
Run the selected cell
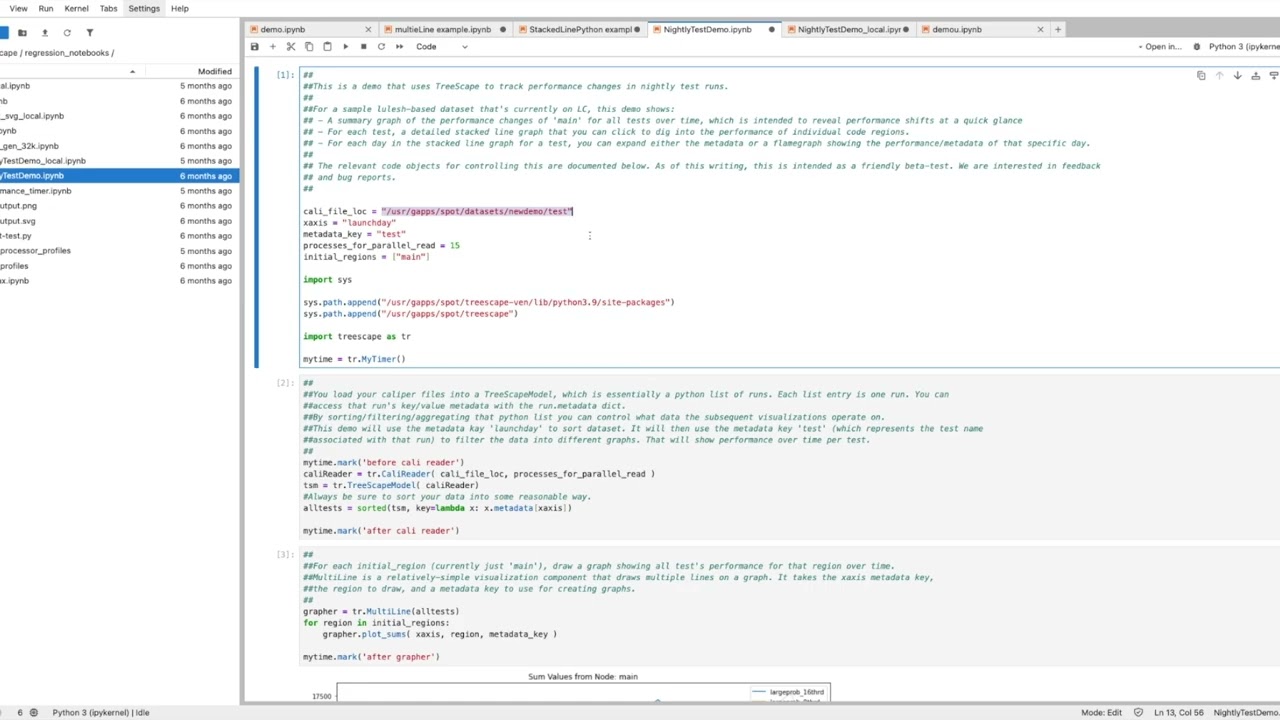[345, 47]
